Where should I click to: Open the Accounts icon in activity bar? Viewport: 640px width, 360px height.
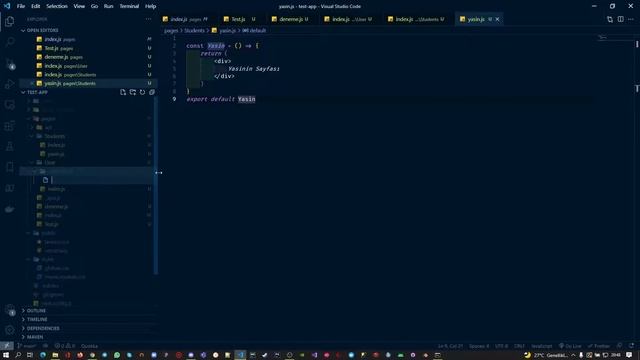click(x=9, y=310)
